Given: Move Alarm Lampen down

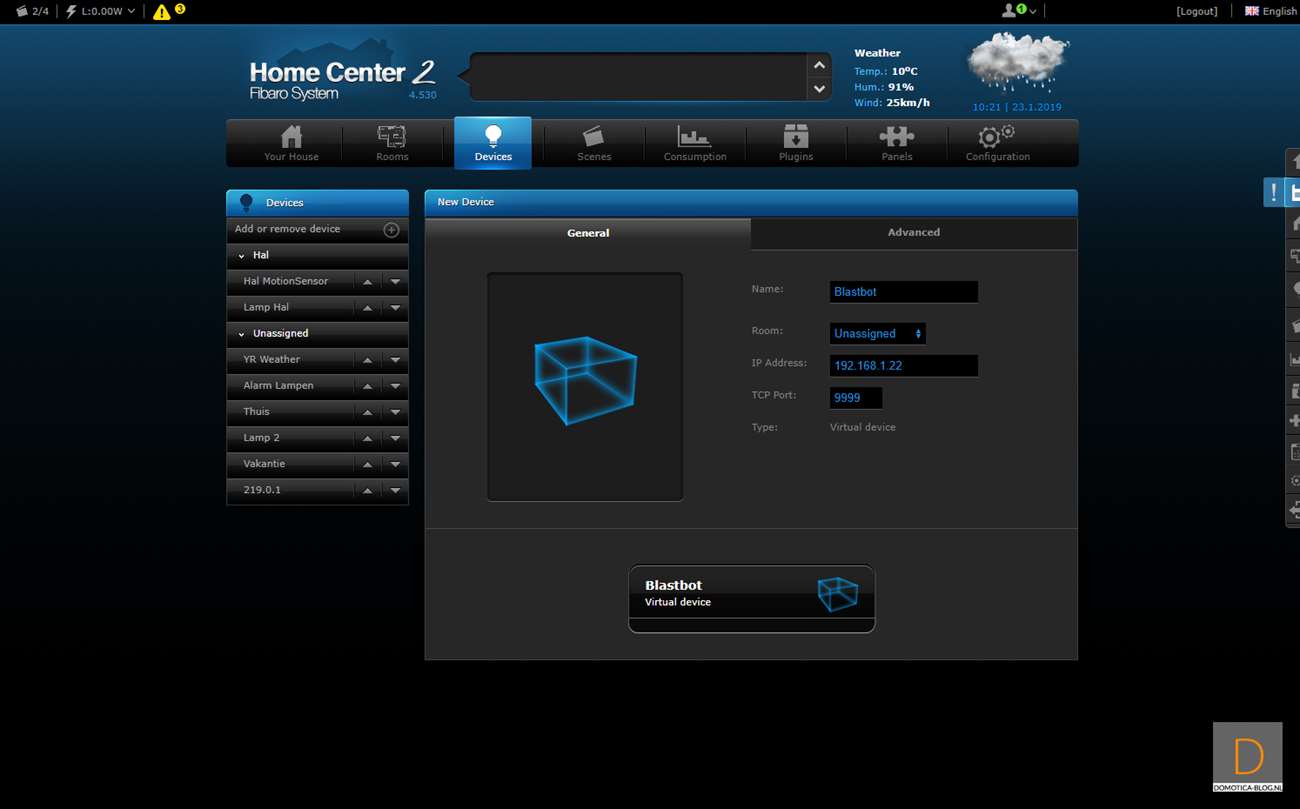Looking at the screenshot, I should [x=395, y=386].
